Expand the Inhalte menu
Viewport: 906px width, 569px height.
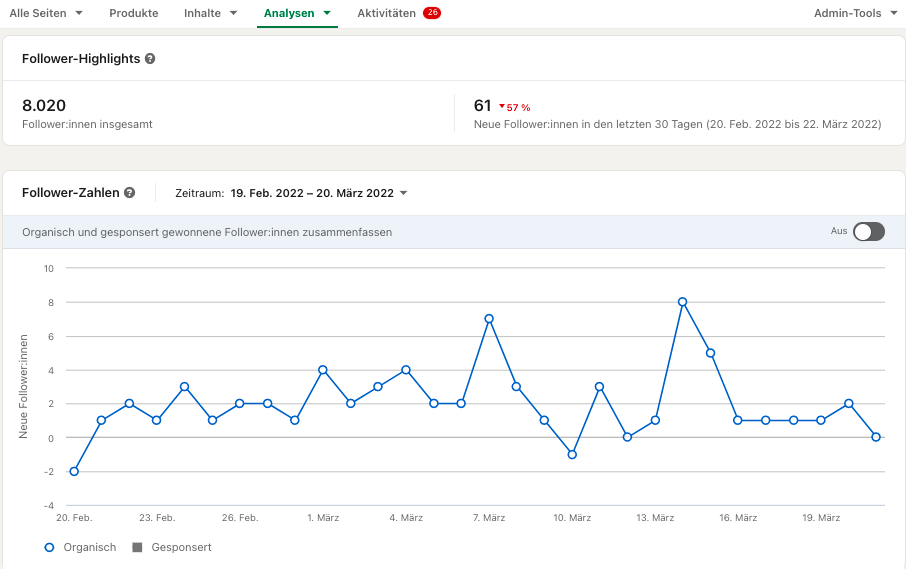210,13
